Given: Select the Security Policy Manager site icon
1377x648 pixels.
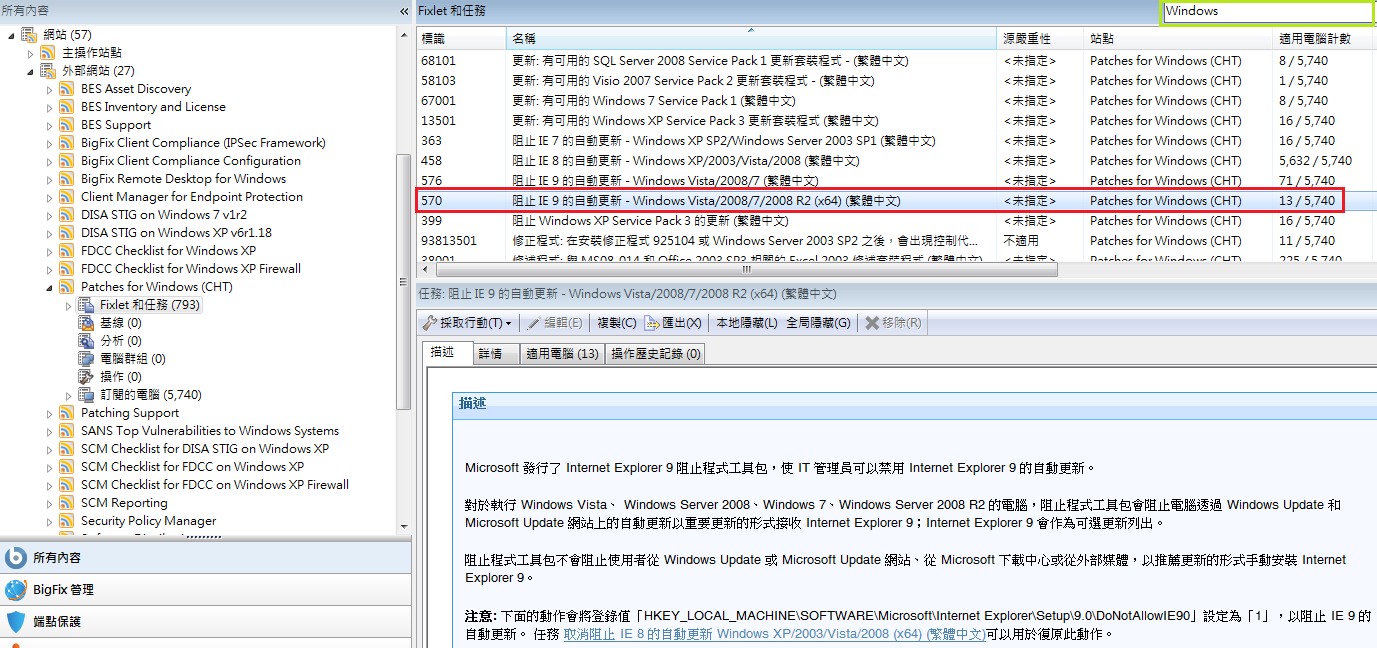Looking at the screenshot, I should [x=67, y=521].
